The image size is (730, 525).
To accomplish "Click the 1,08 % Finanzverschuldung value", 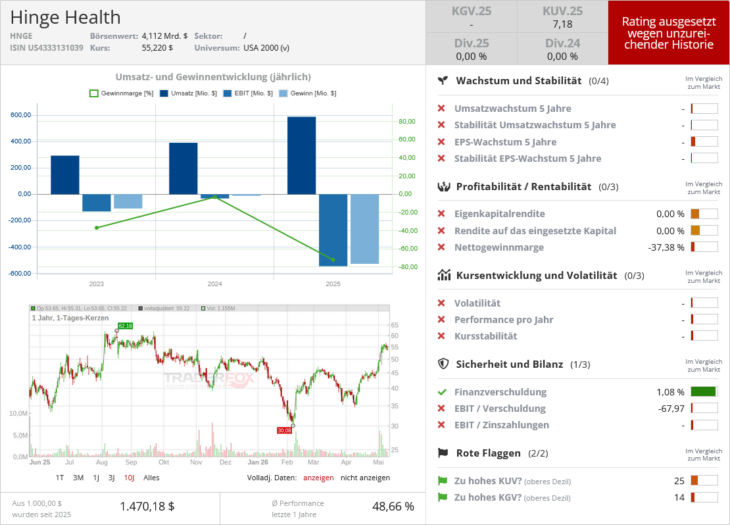I will 670,392.
